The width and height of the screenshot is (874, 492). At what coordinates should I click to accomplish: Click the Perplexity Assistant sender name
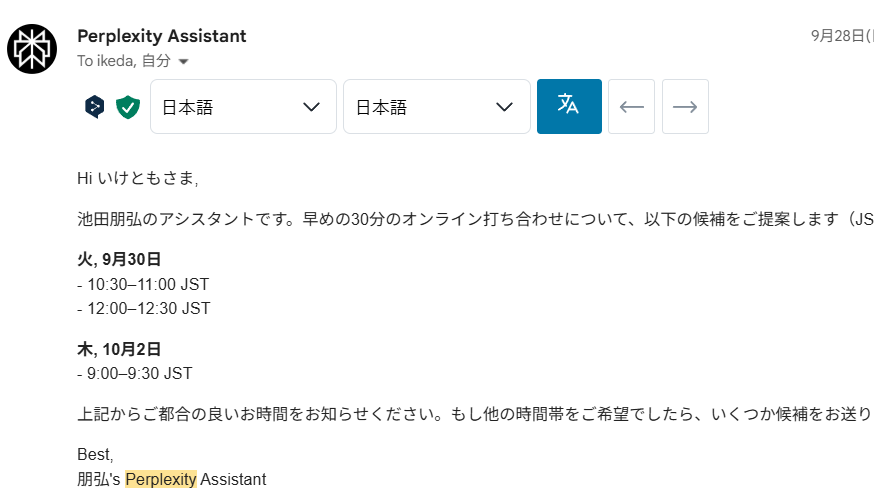pos(161,36)
